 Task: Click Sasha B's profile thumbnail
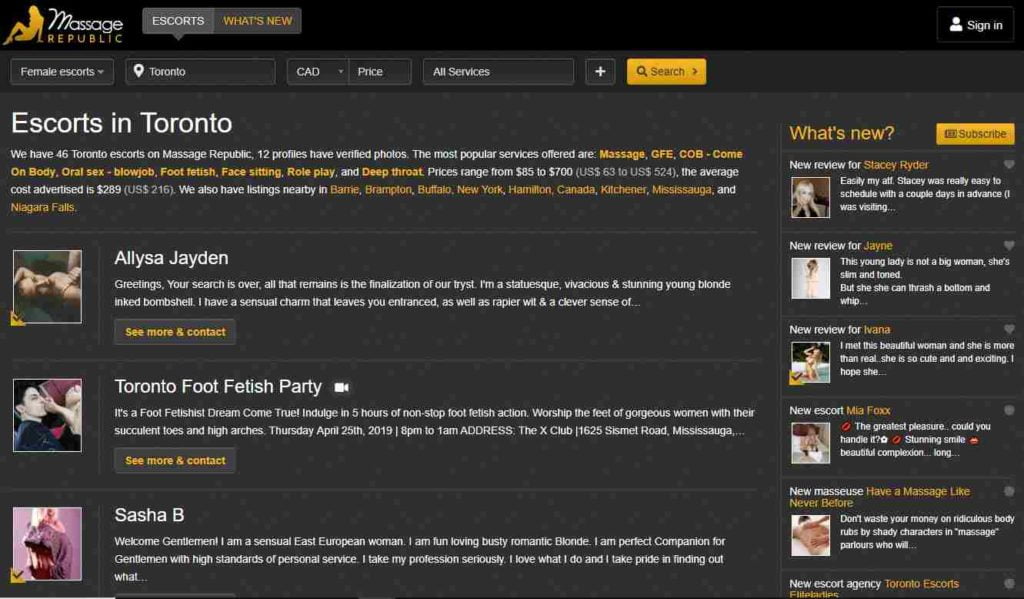[x=48, y=544]
